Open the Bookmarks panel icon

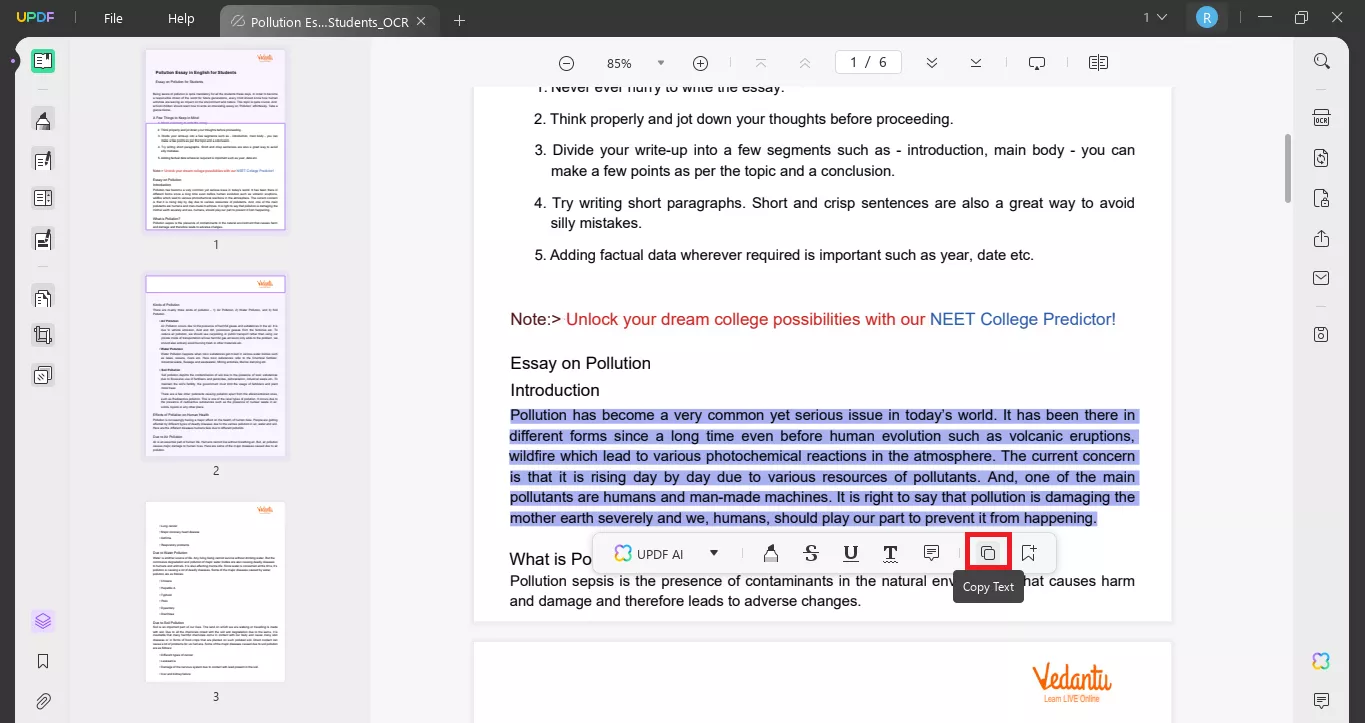pyautogui.click(x=43, y=661)
